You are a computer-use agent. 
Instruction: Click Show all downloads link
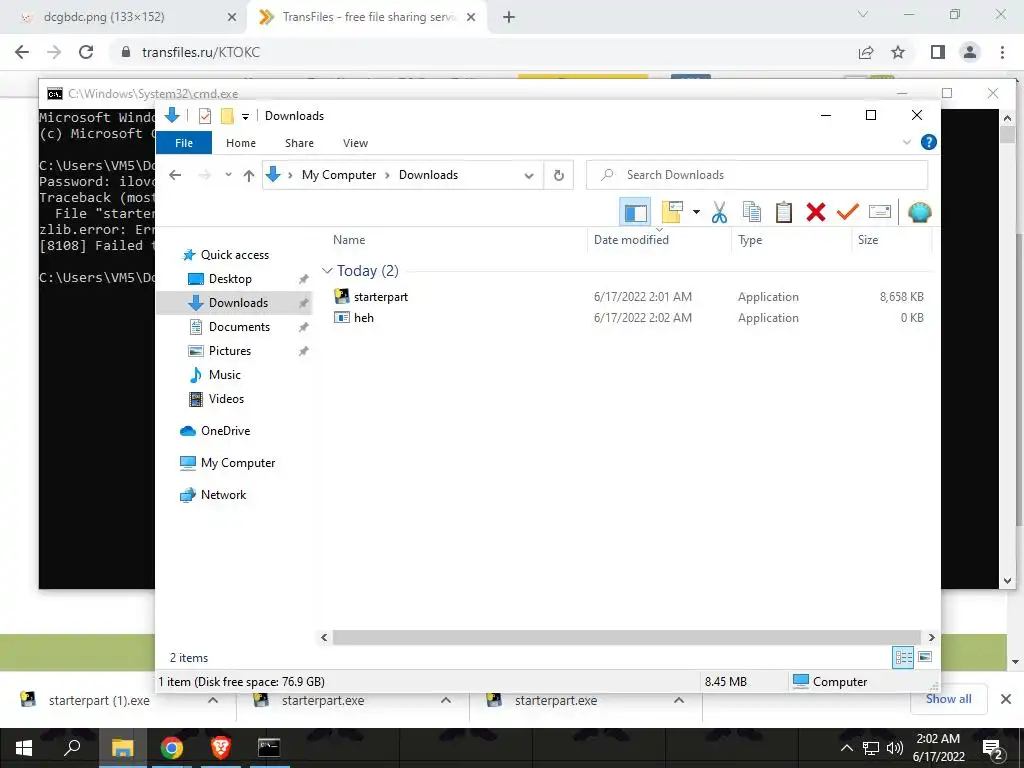[948, 699]
